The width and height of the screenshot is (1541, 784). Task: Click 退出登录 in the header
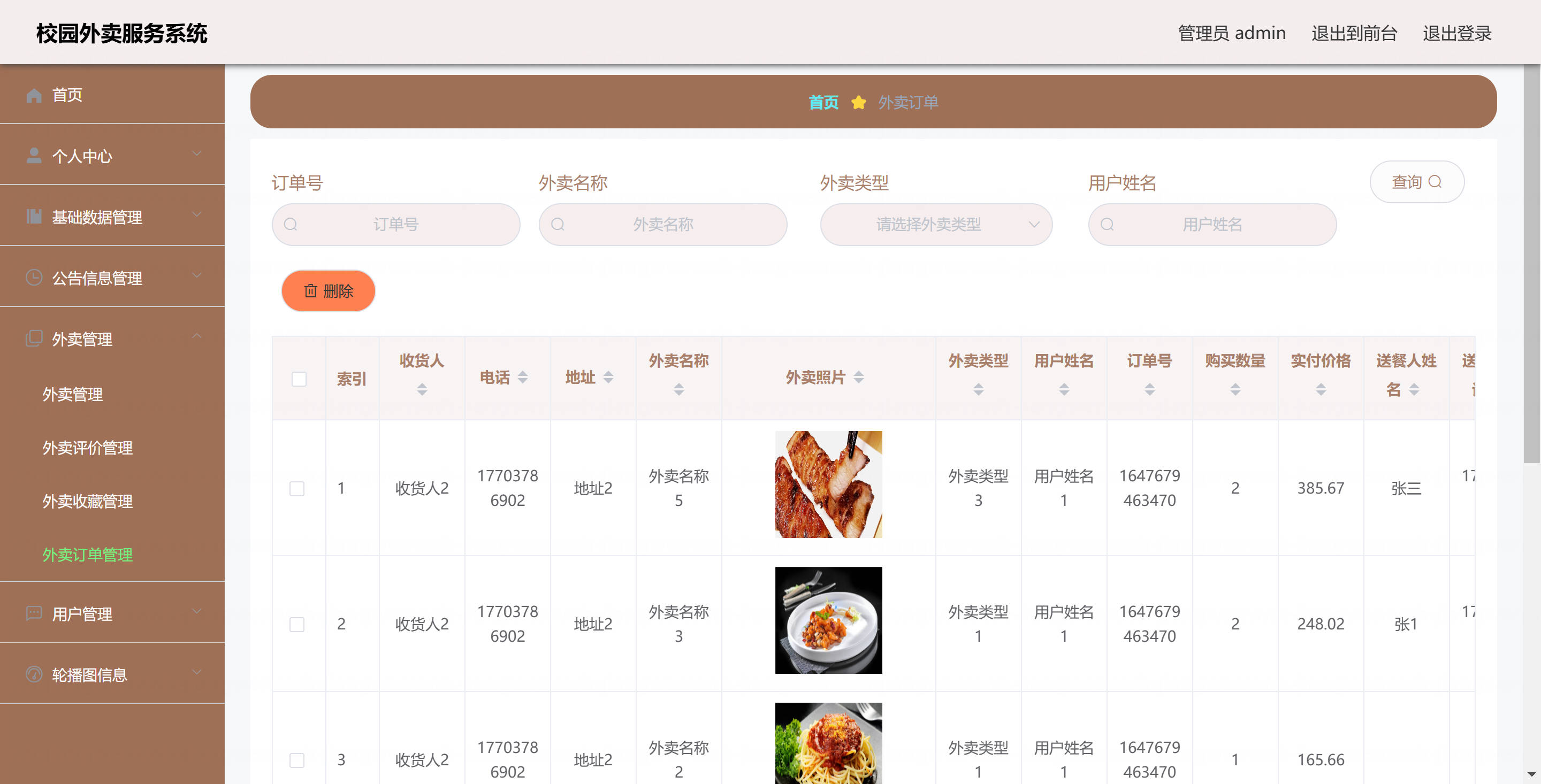(1456, 33)
